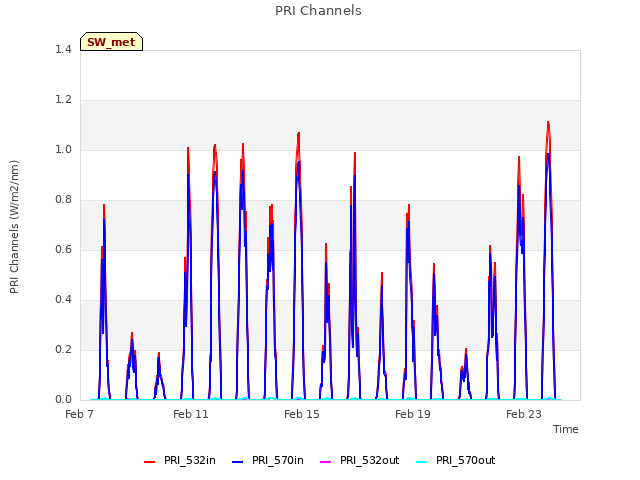This screenshot has height=480, width=640.
Task: Click the 0.2 y-axis tick label
Action: point(63,349)
